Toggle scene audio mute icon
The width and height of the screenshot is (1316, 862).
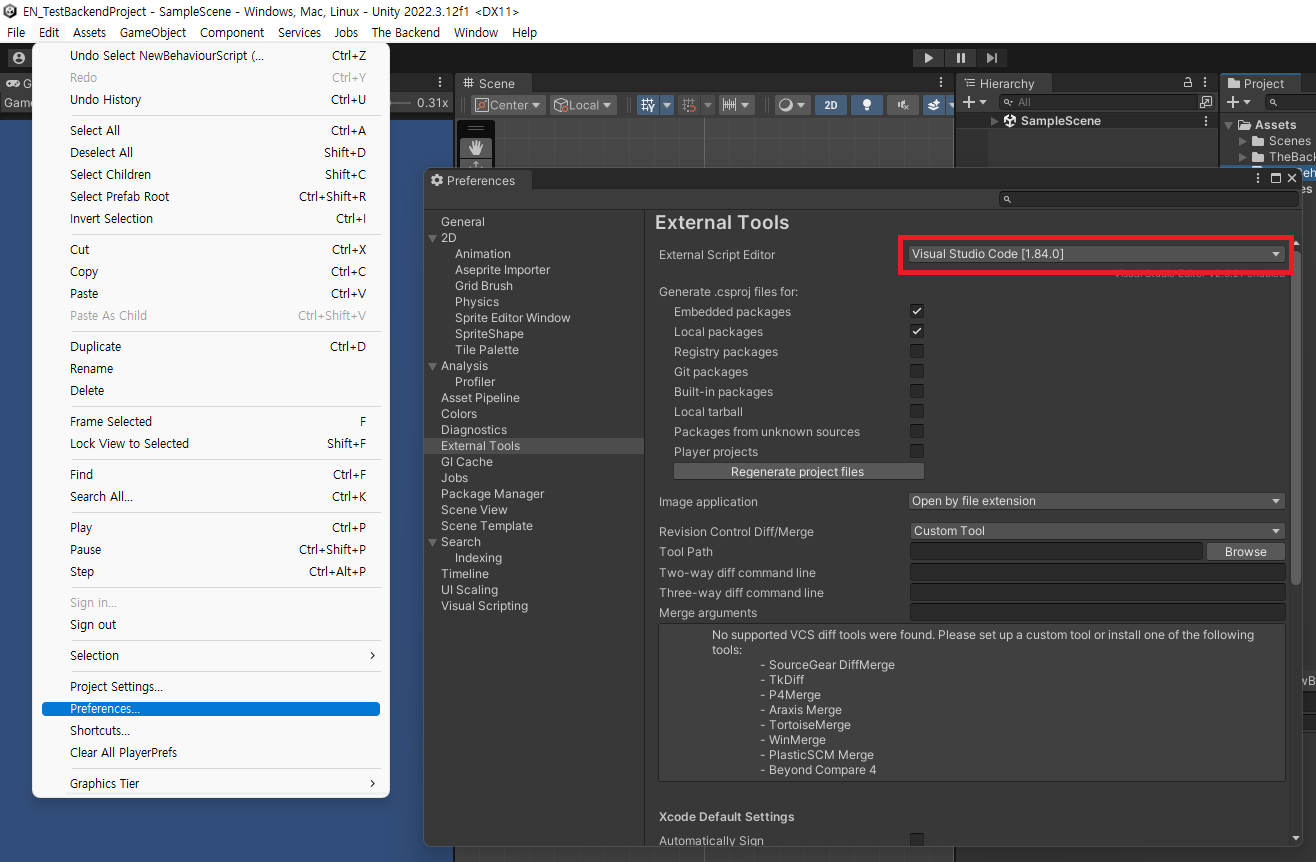coord(903,105)
